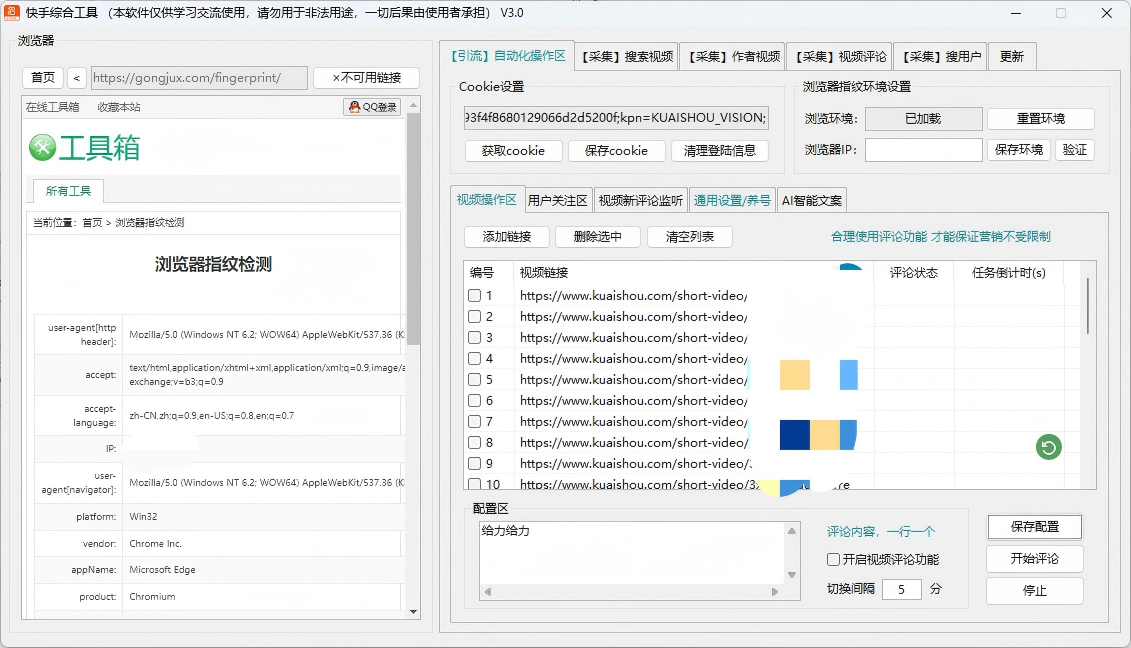Click browser panel scroll-up arrow
Viewport: 1131px width, 648px height.
pos(413,105)
